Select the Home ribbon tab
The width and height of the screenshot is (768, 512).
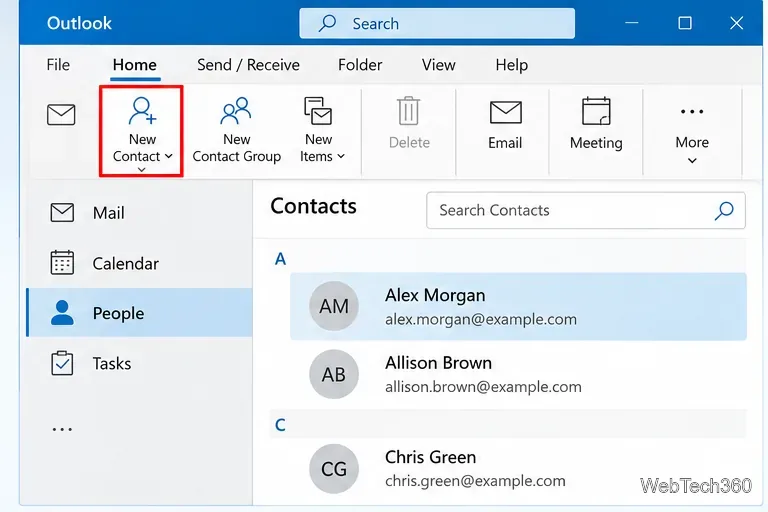click(135, 65)
